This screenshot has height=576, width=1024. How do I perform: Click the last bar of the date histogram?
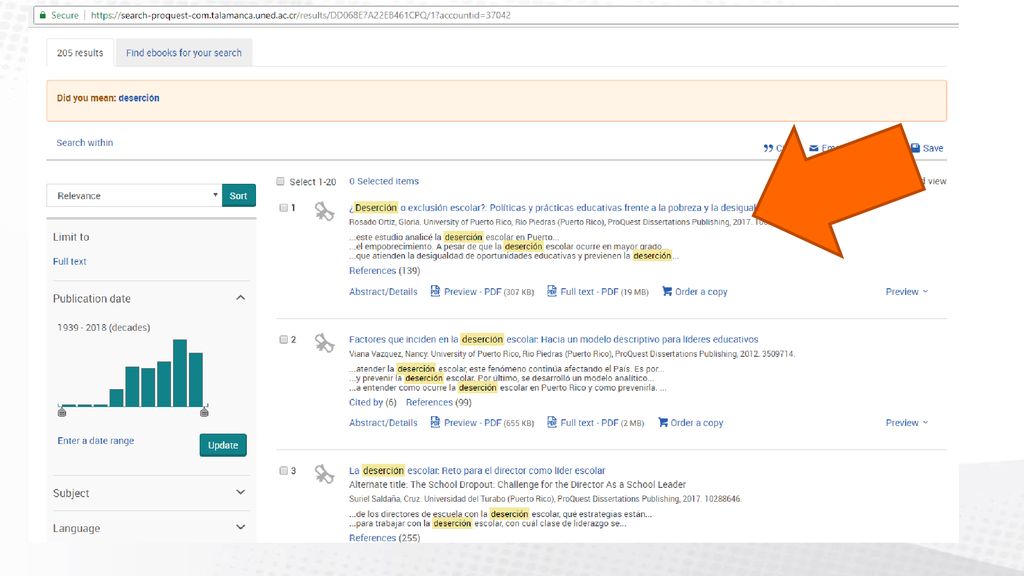[x=196, y=379]
